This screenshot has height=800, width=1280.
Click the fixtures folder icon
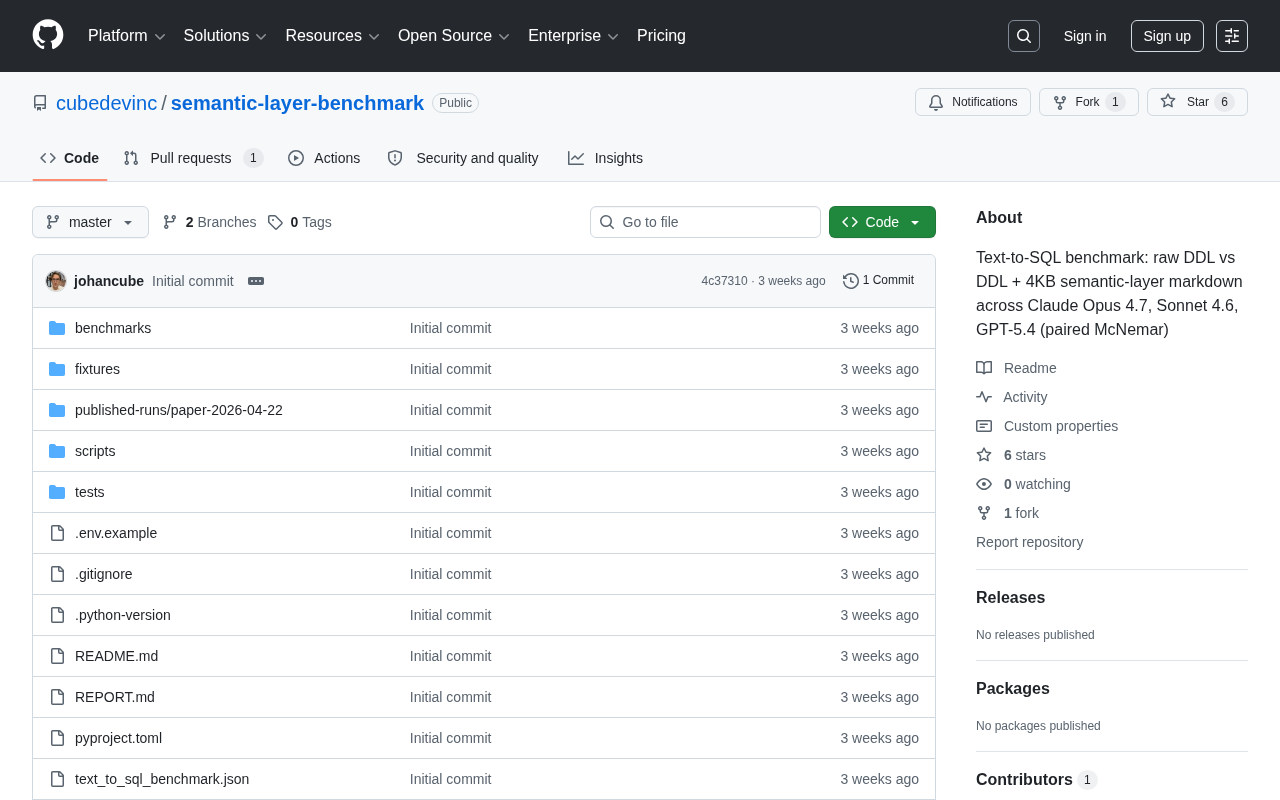tap(57, 369)
